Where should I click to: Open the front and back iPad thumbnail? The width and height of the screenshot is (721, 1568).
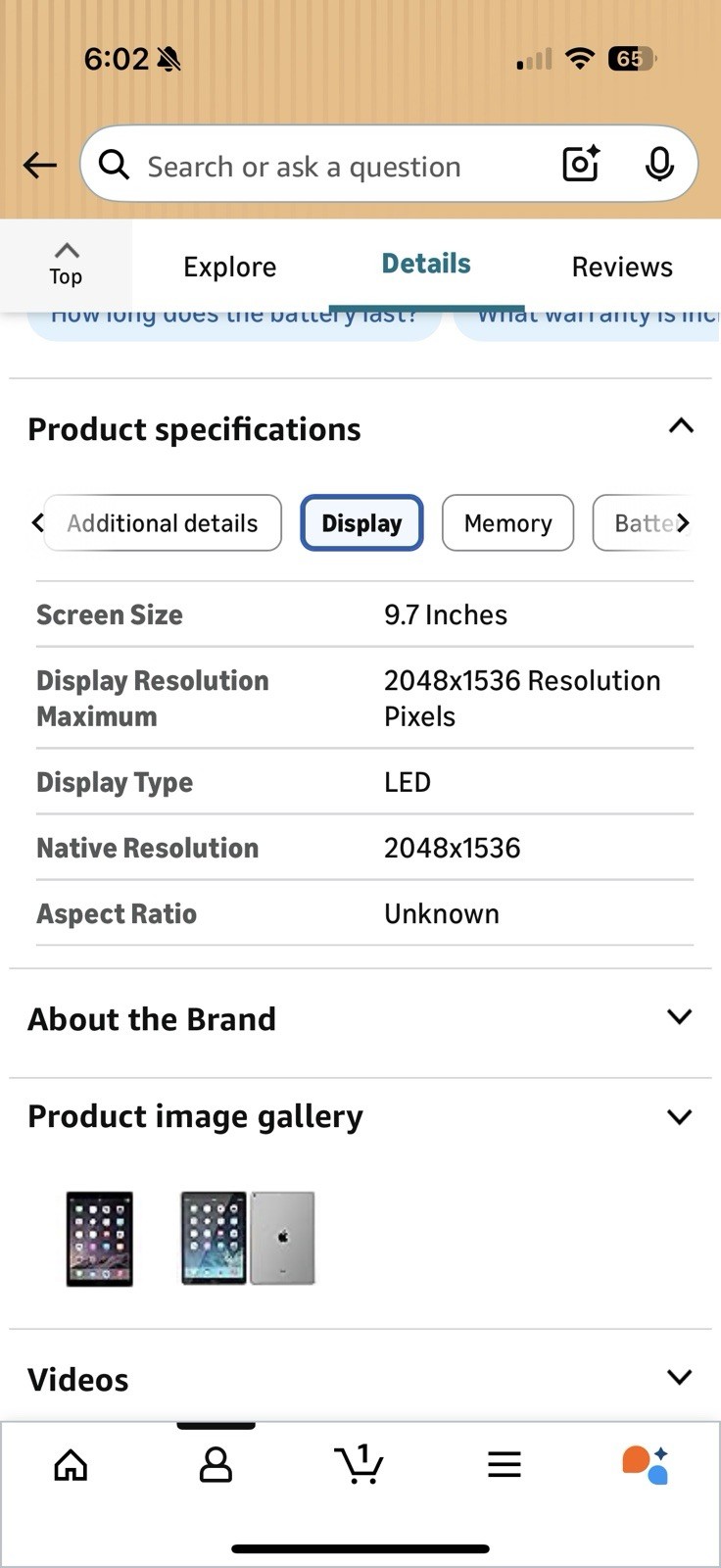point(248,1238)
